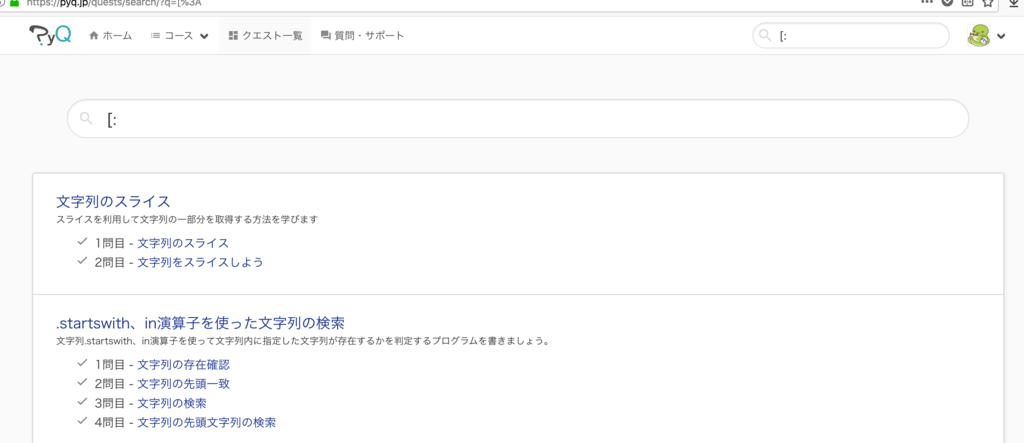Open 1問目 link 文字列のスライス
The height and width of the screenshot is (443, 1024).
(183, 243)
